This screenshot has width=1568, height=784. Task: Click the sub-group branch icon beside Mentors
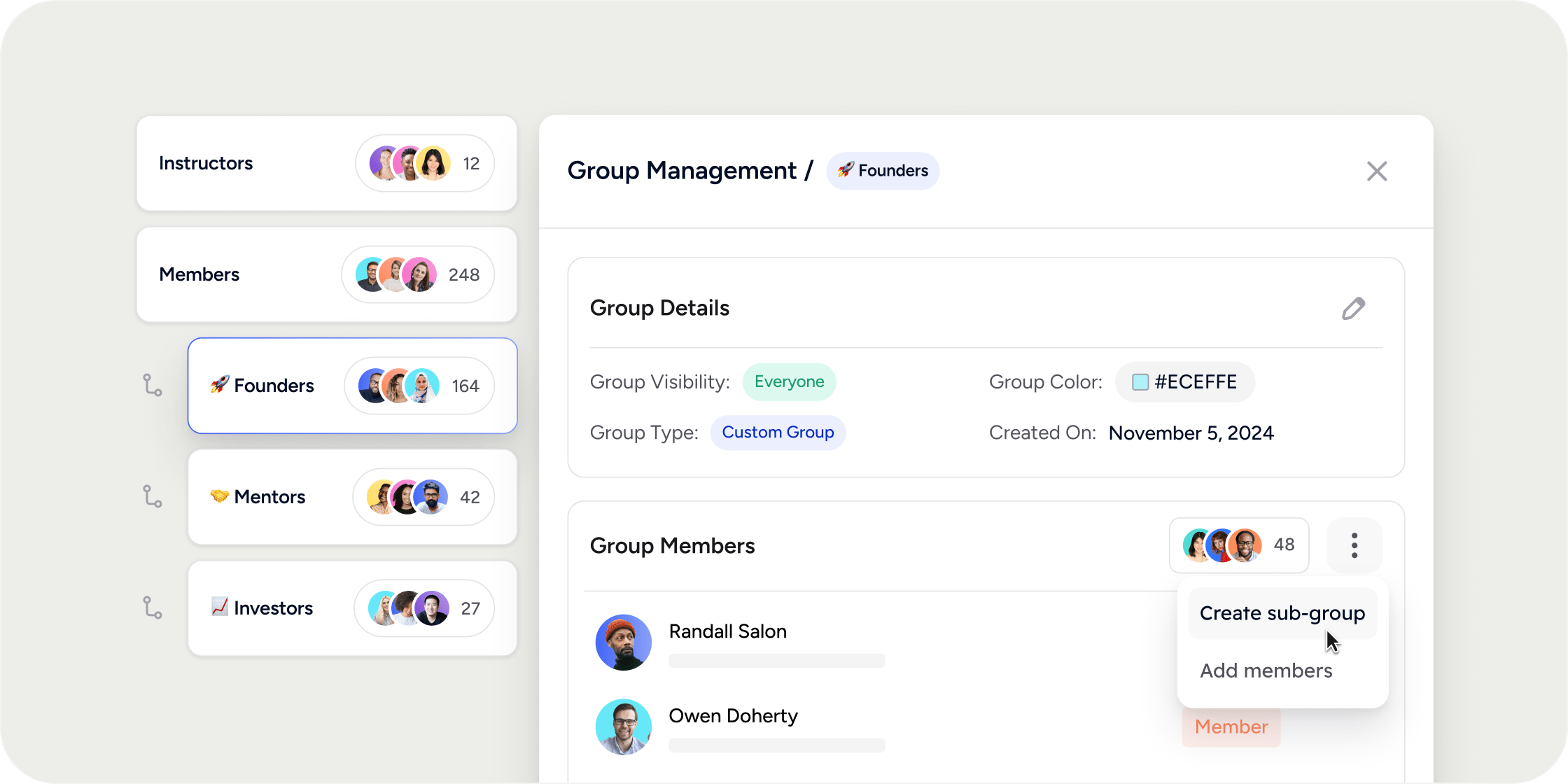tap(153, 497)
